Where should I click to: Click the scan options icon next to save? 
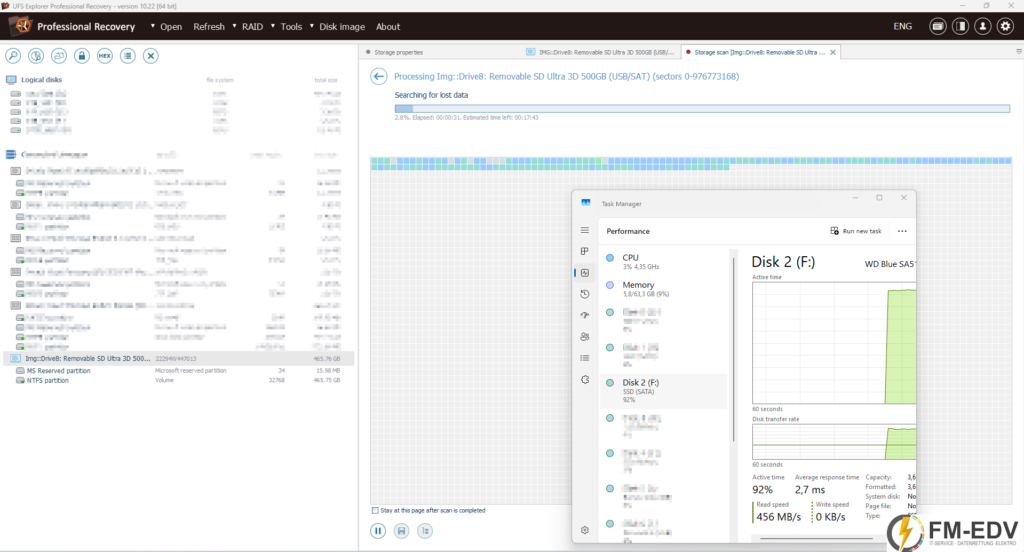(x=425, y=531)
